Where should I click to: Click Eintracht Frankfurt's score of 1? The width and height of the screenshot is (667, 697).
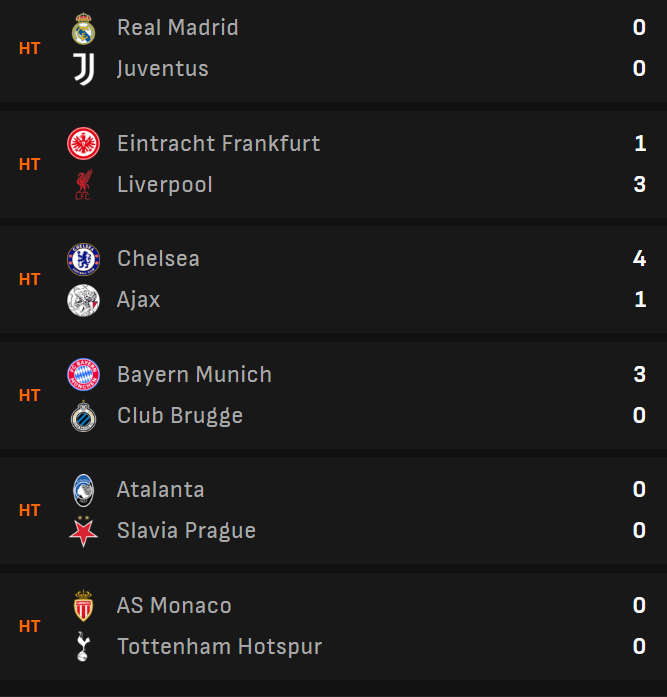click(640, 144)
